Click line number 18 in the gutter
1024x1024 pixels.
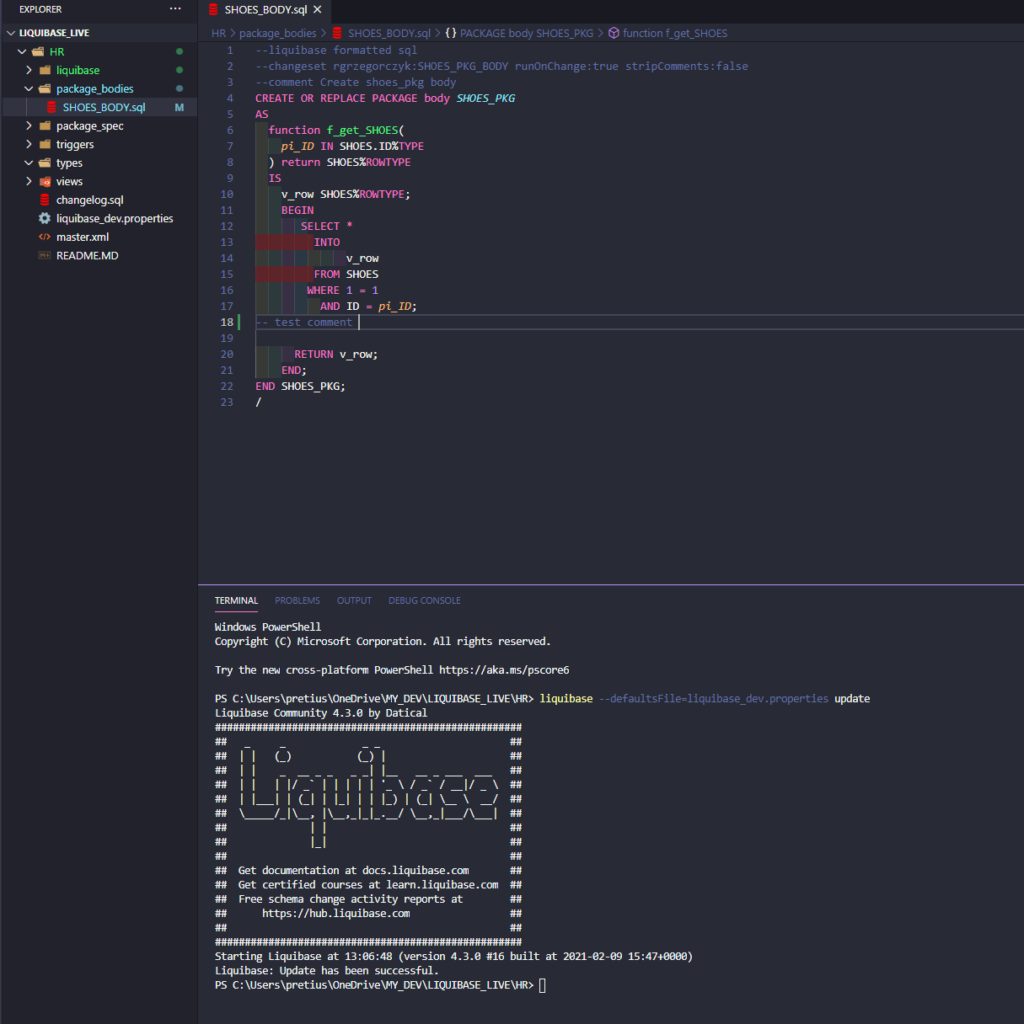click(x=227, y=322)
